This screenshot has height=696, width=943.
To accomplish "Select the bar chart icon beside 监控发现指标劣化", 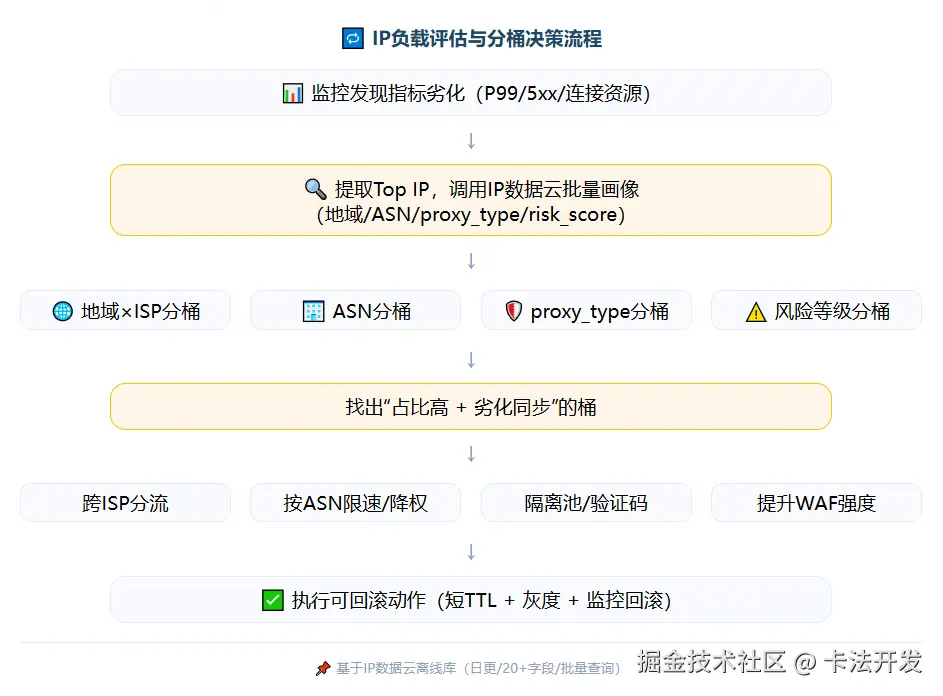I will tap(292, 92).
